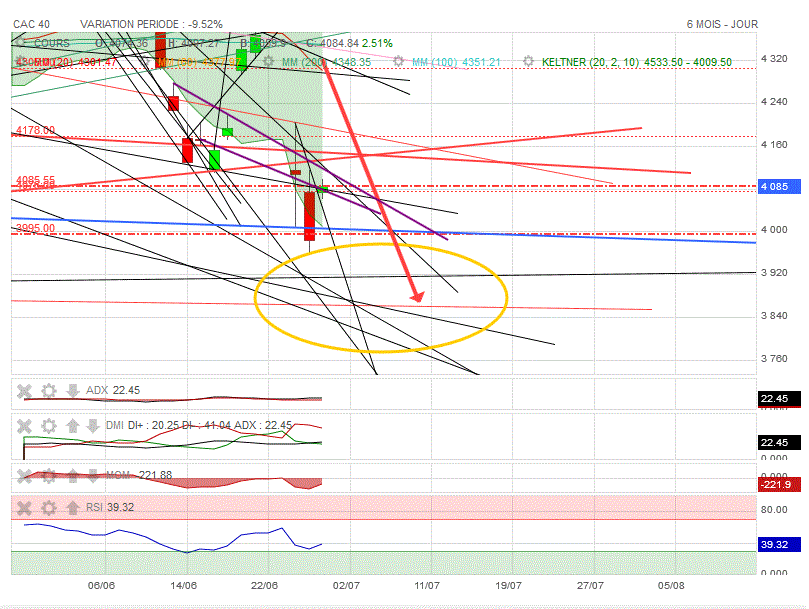Image resolution: width=809 pixels, height=609 pixels.
Task: Move the DMI panel up
Action: pyautogui.click(x=73, y=426)
